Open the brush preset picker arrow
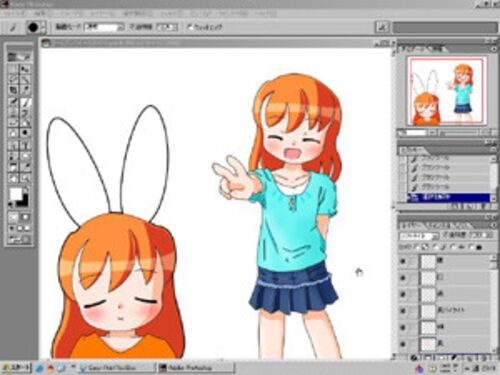The image size is (500, 375). click(43, 27)
